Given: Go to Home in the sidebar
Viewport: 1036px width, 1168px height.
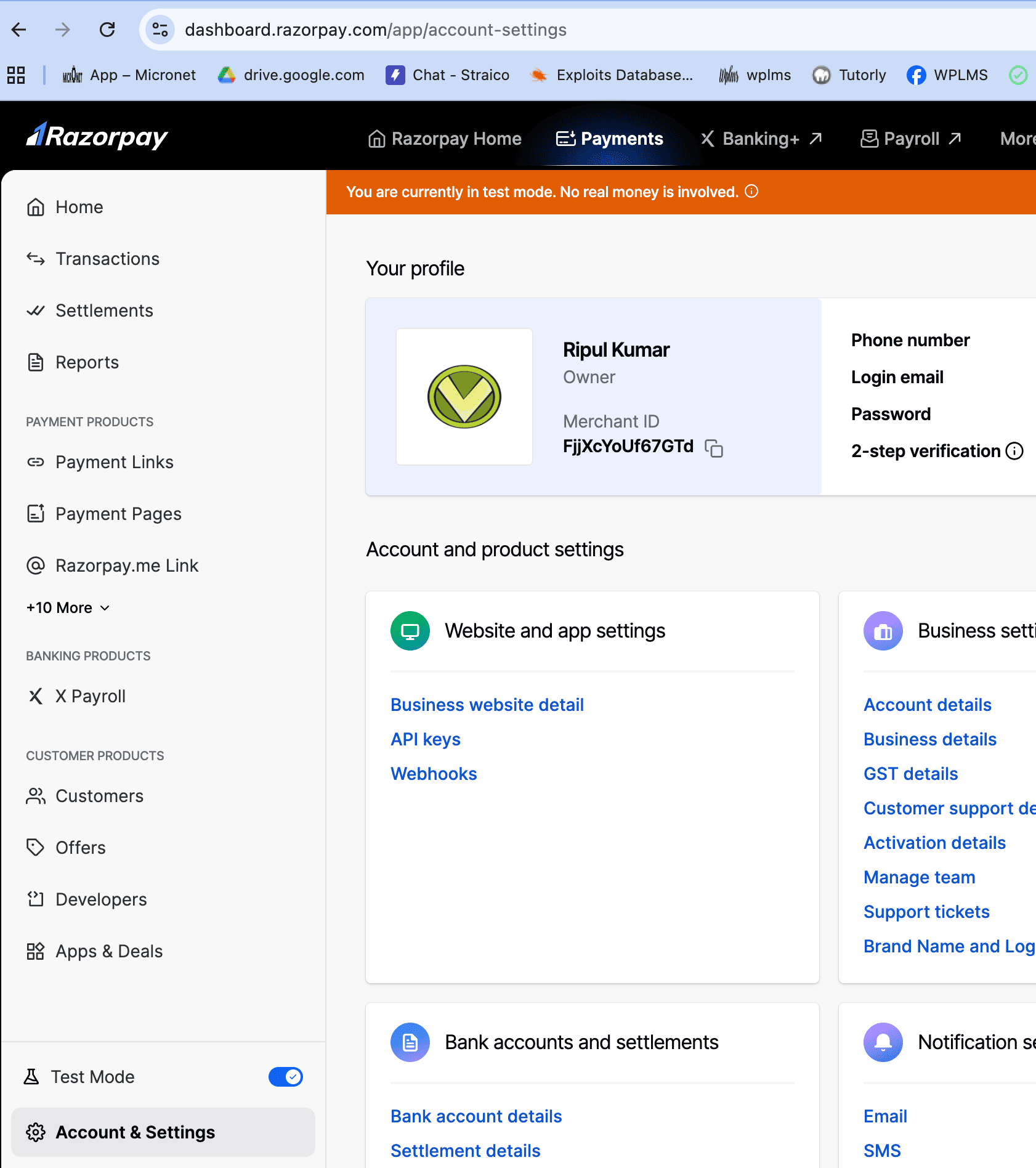Looking at the screenshot, I should coord(163,207).
